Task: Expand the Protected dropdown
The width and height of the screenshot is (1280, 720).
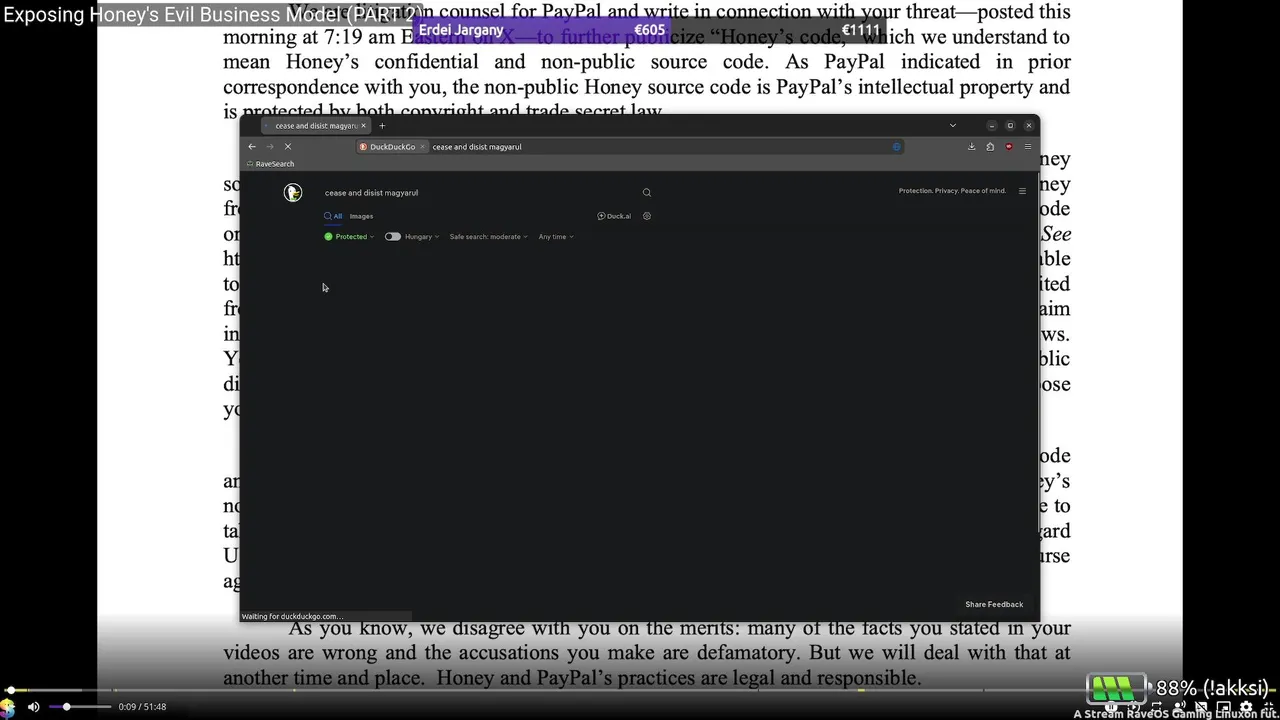Action: (349, 237)
